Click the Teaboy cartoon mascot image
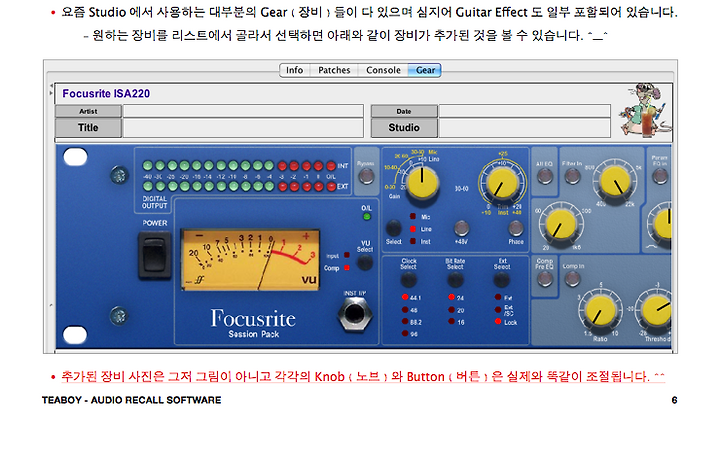Viewport: 720px width, 455px height. click(x=645, y=110)
